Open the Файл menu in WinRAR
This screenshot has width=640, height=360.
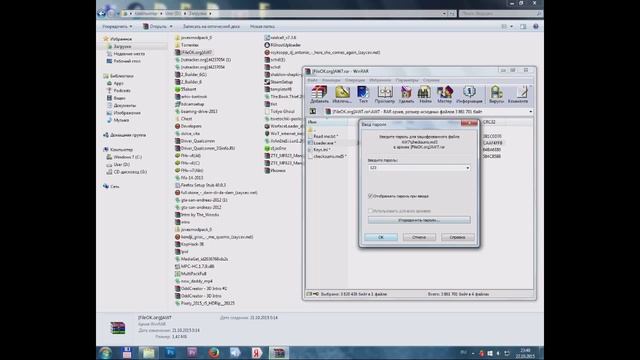tap(313, 80)
